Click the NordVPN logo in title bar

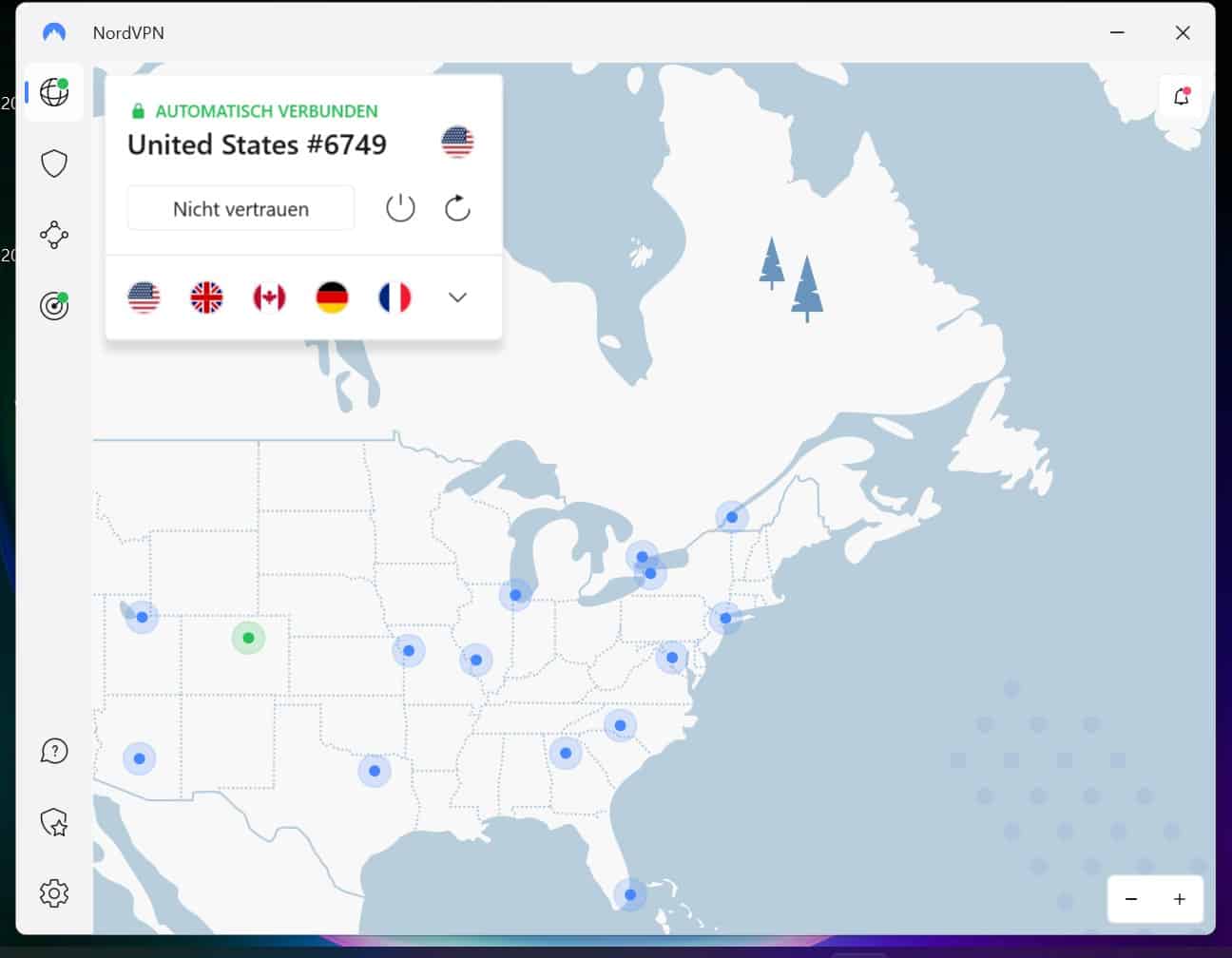tap(54, 32)
